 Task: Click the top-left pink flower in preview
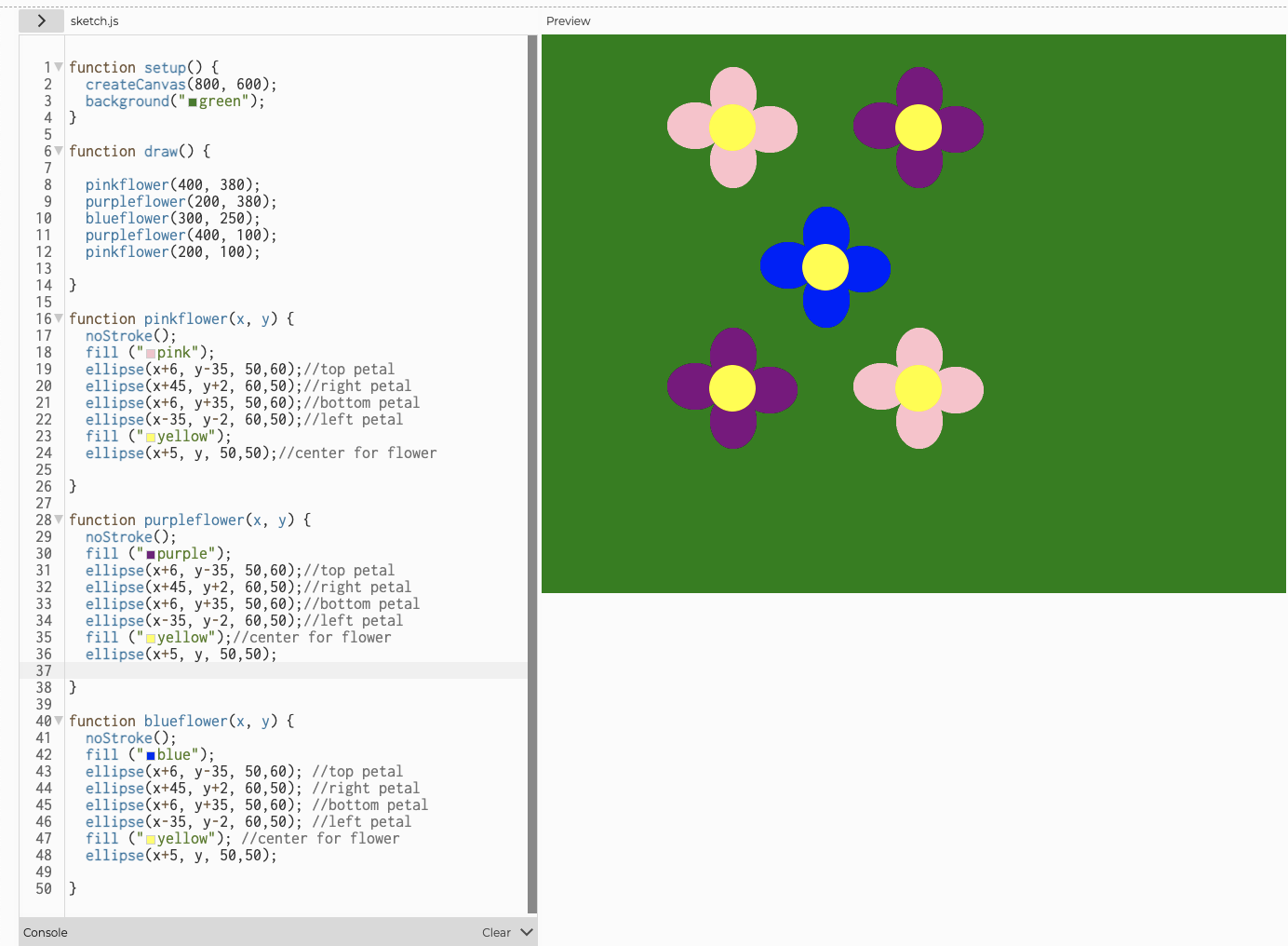[x=732, y=128]
